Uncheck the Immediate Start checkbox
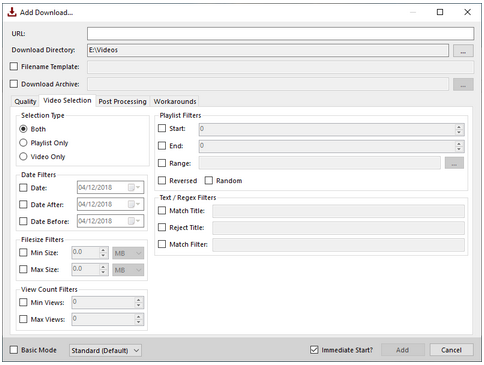Screen dimensions: 484x365 tap(314, 350)
